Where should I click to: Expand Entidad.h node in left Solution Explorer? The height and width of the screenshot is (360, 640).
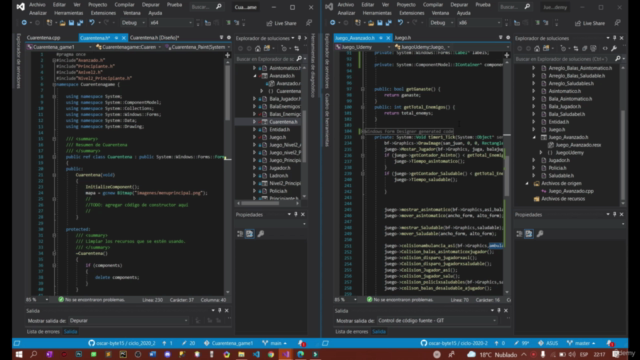pos(254,129)
